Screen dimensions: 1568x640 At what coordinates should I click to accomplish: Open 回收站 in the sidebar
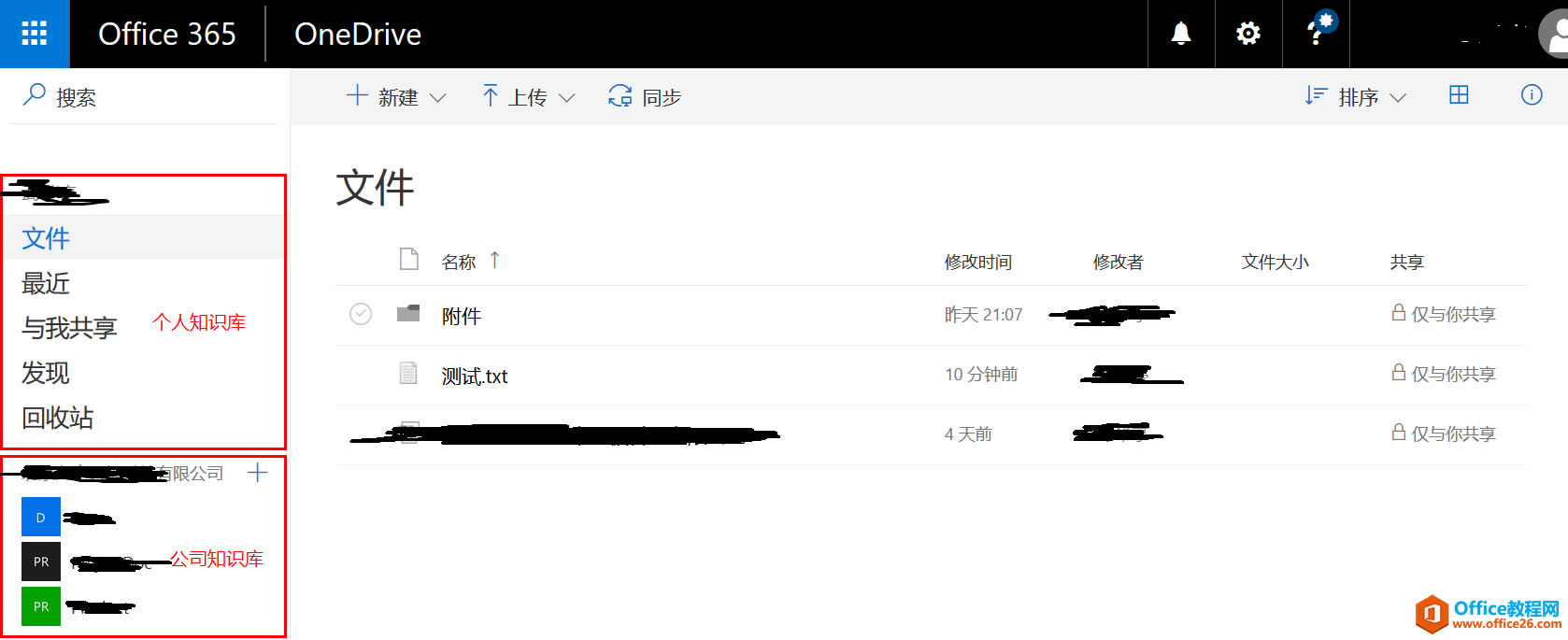point(58,418)
